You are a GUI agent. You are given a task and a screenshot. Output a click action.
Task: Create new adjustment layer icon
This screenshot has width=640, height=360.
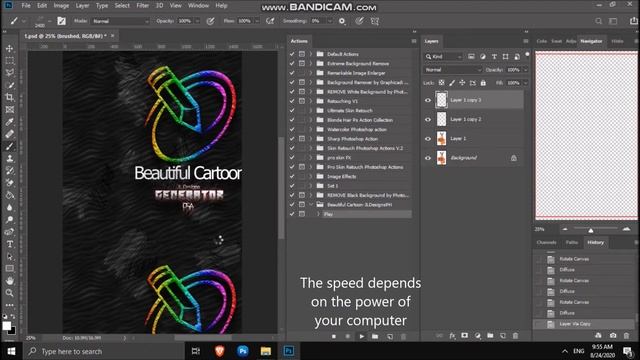click(x=478, y=336)
